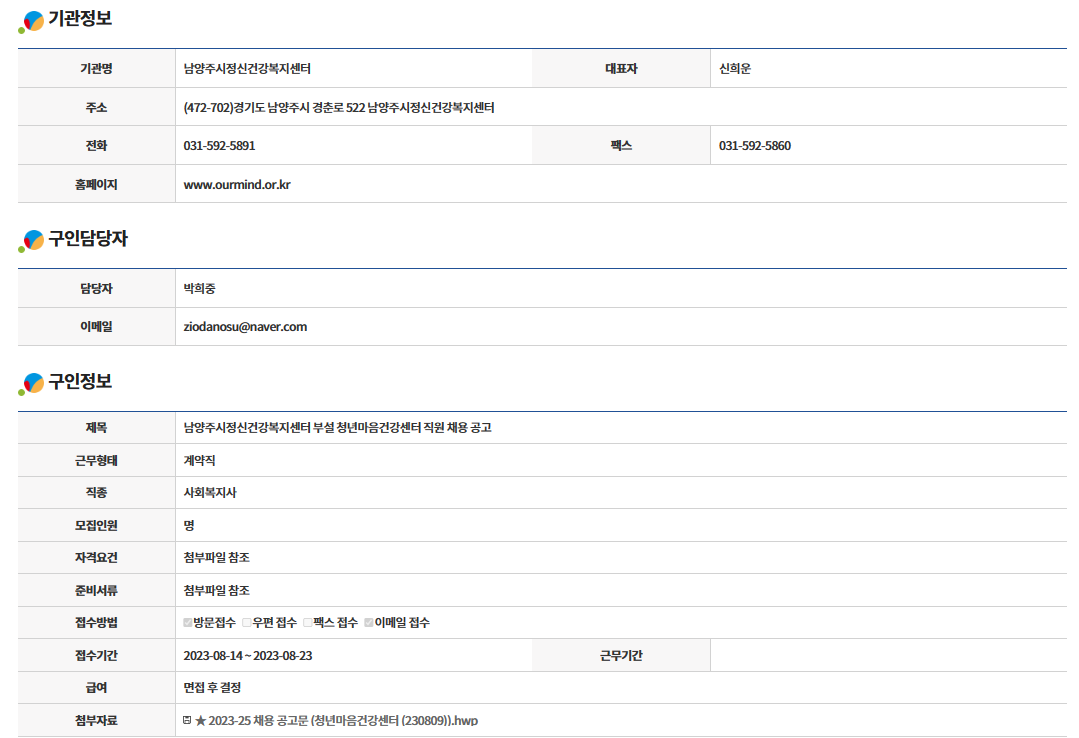Toggle the 이메일 접수 checkbox
Image resolution: width=1079 pixels, height=738 pixels.
point(369,623)
